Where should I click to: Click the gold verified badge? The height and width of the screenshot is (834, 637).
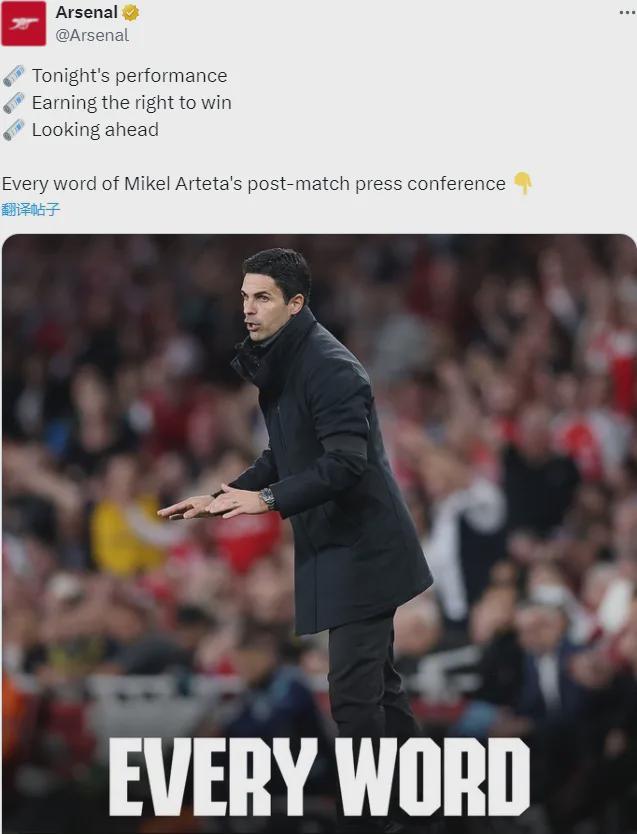coord(130,13)
